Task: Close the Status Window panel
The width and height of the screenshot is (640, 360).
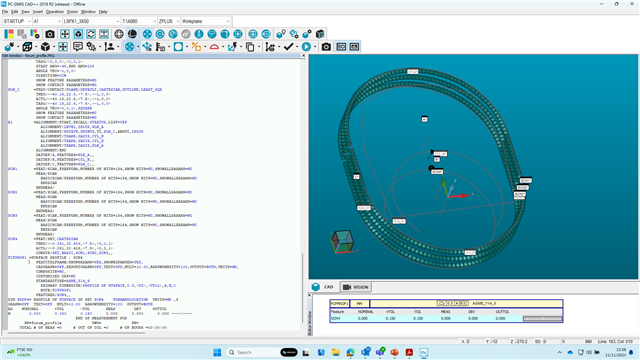Action: (x=309, y=295)
